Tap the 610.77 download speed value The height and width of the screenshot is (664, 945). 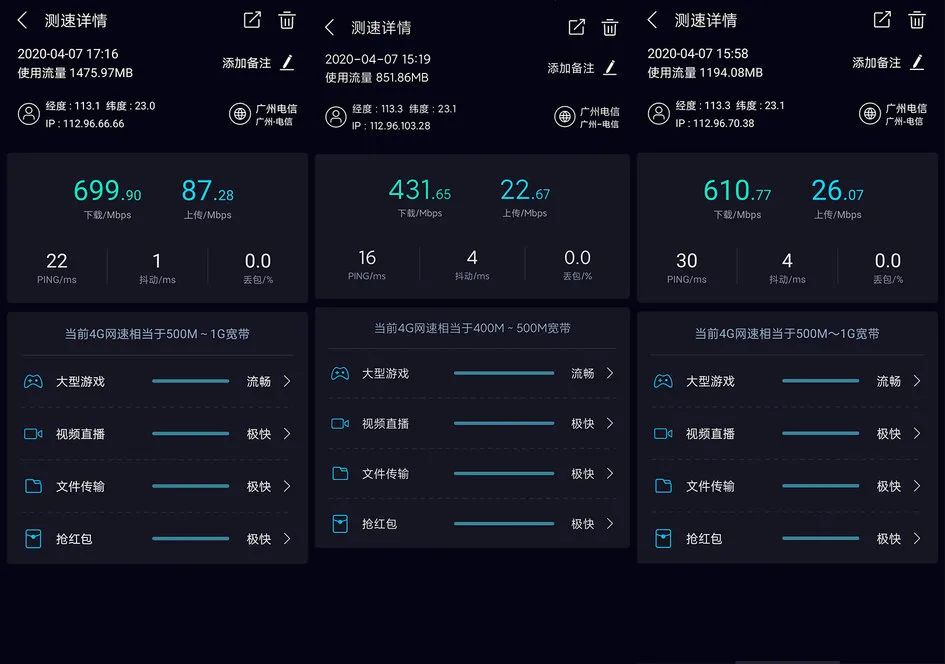coord(737,190)
